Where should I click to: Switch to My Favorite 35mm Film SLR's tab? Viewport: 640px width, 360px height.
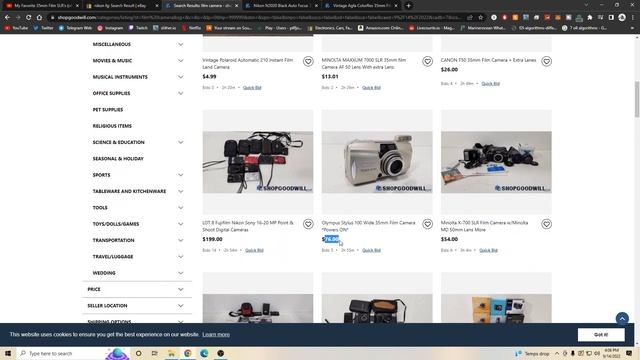coord(41,6)
